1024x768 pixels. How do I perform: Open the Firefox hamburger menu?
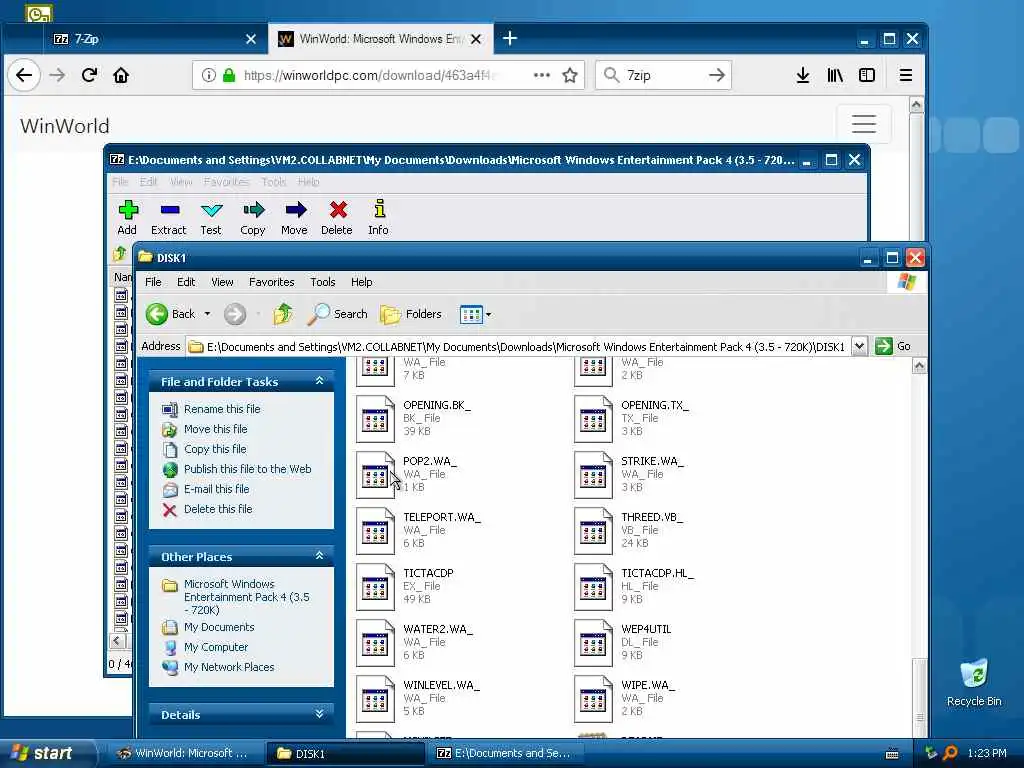pos(906,75)
